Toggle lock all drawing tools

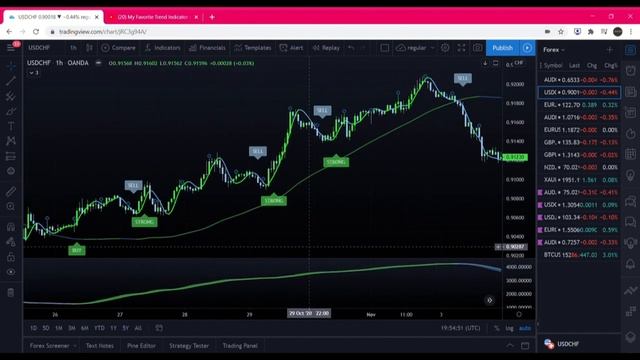pos(11,257)
